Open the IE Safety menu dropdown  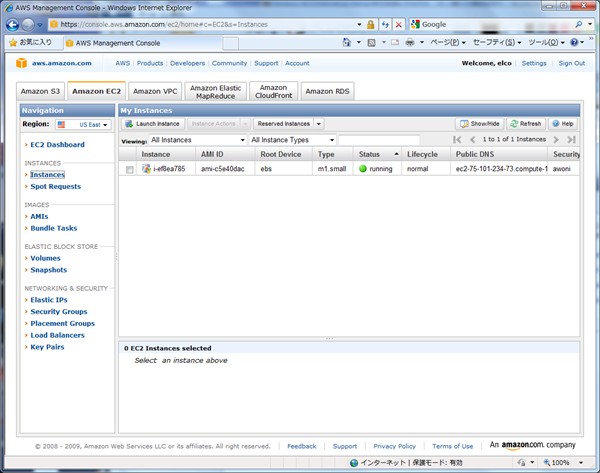(497, 42)
